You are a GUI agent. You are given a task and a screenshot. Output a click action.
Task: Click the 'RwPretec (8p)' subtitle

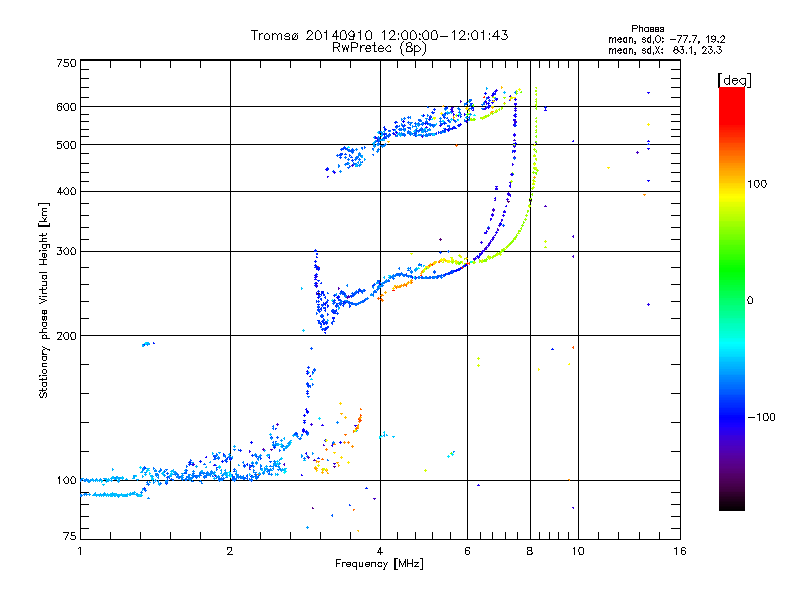[x=379, y=48]
